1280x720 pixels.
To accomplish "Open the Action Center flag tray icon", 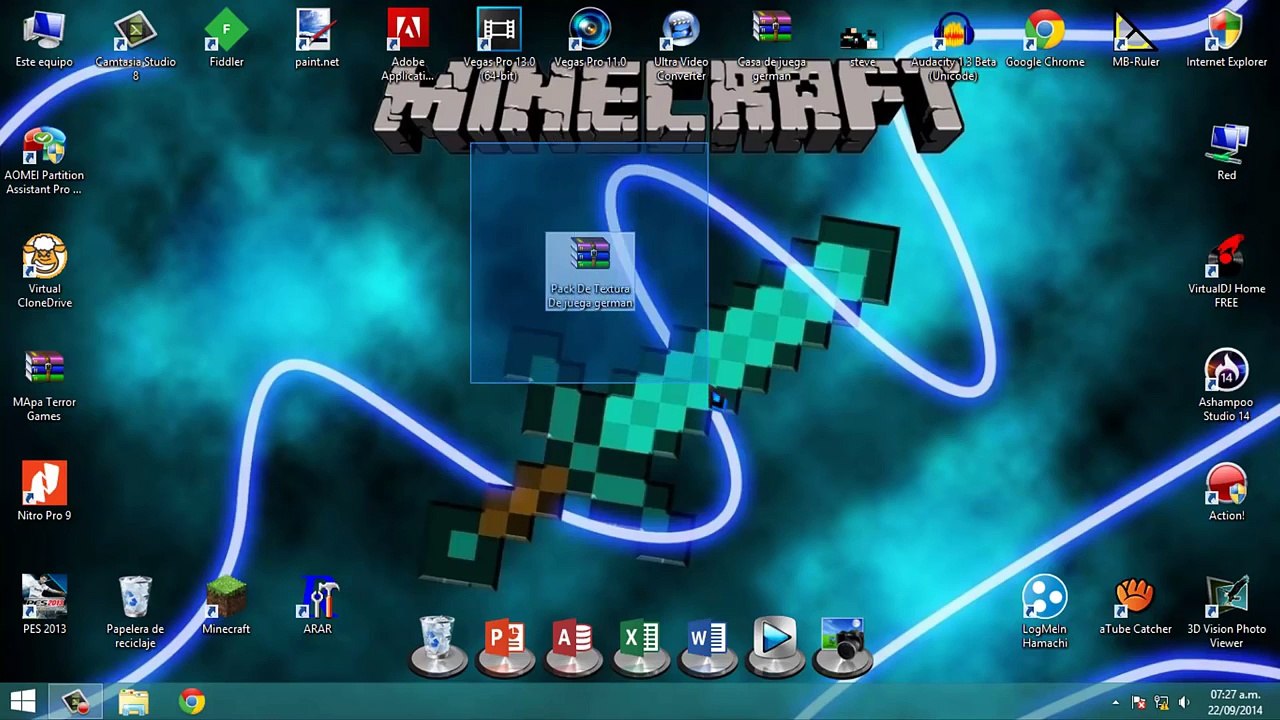I will click(x=1138, y=702).
